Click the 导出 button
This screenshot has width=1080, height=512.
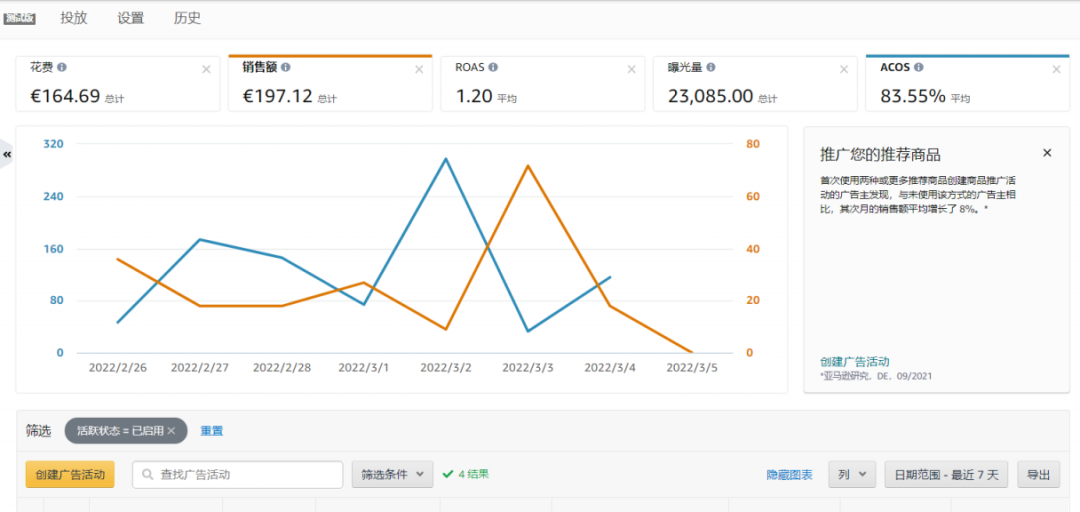coord(1039,474)
